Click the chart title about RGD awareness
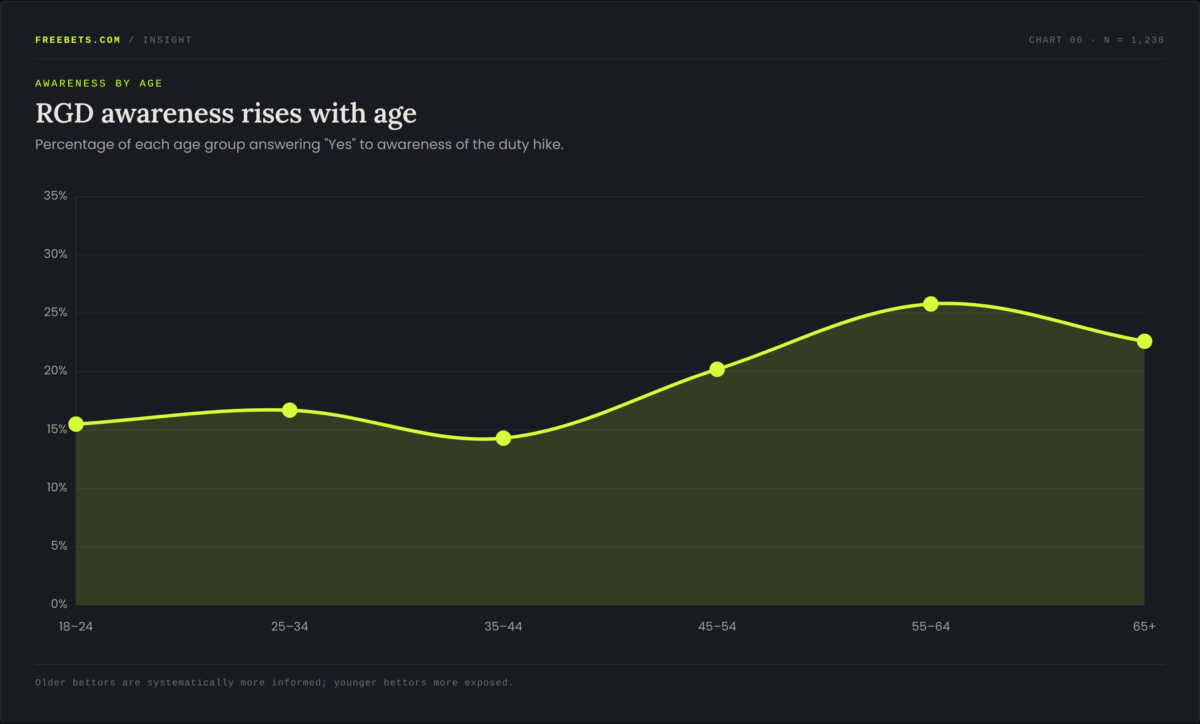 [x=226, y=113]
